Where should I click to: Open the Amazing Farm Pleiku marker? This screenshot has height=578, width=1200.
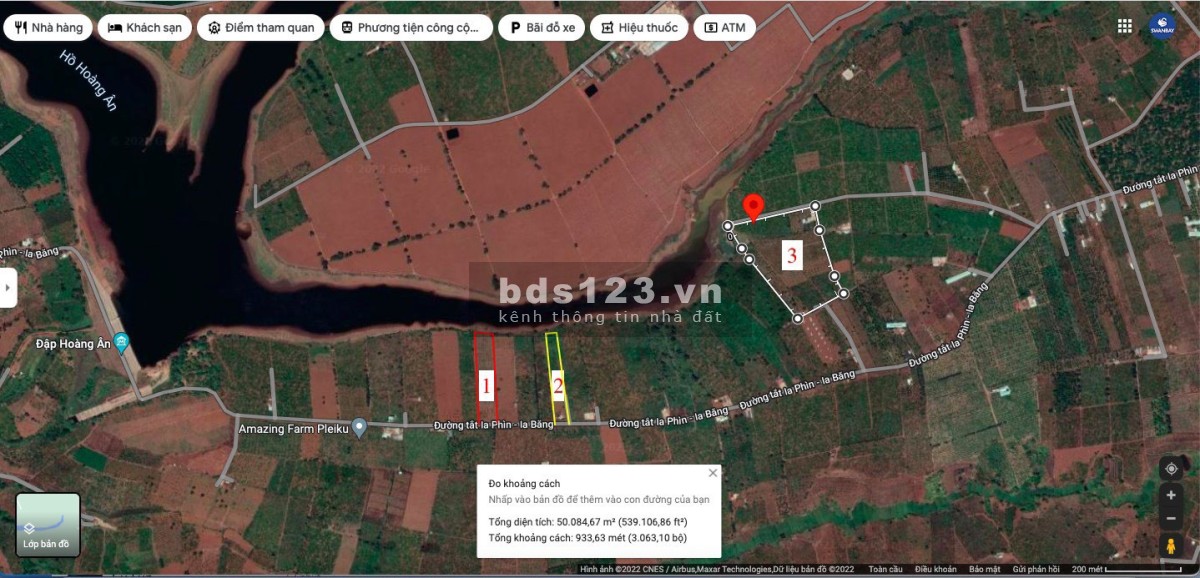[360, 428]
